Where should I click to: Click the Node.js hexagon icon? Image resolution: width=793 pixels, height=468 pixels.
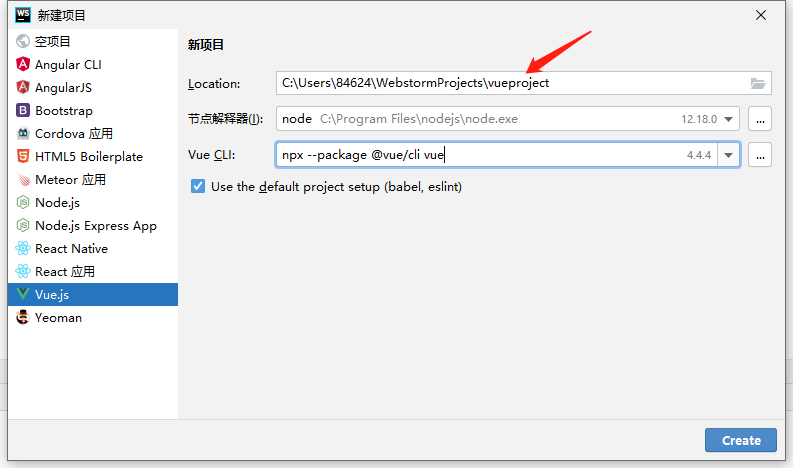[23, 202]
